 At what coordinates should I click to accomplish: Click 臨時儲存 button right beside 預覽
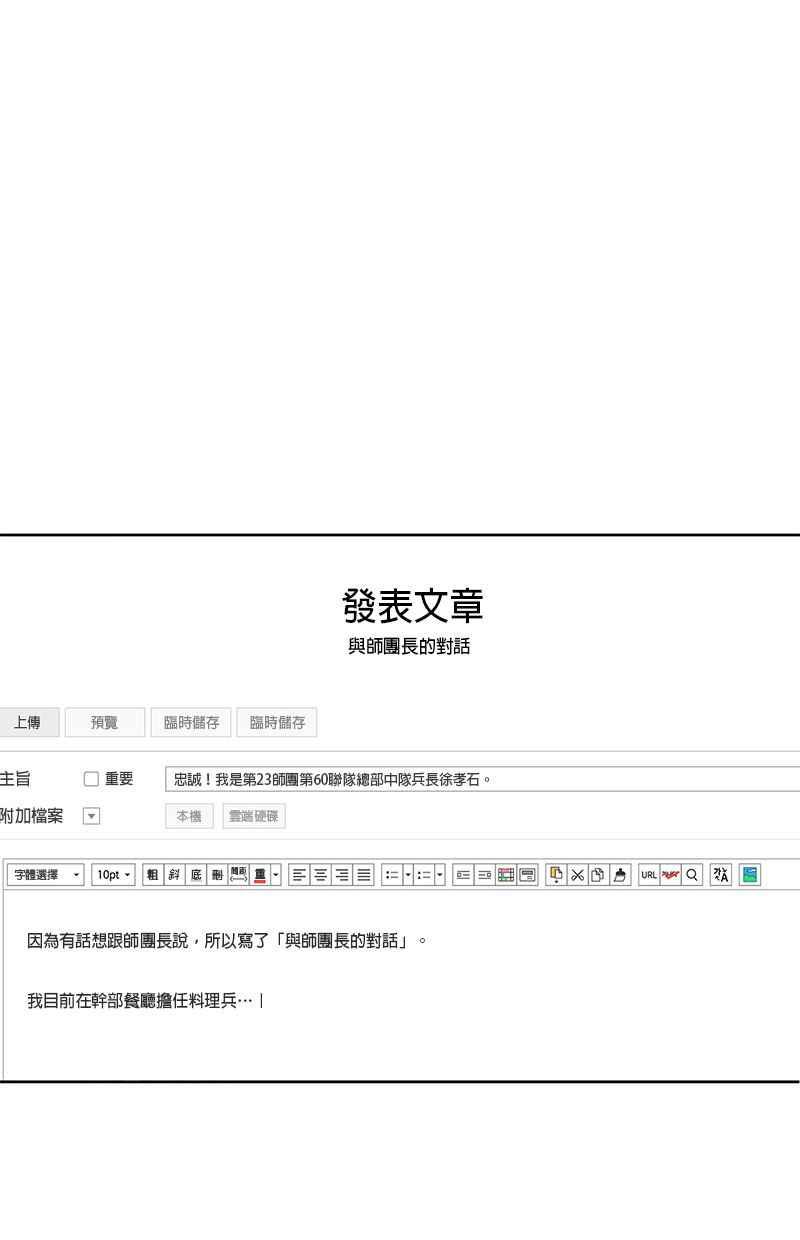click(x=192, y=723)
